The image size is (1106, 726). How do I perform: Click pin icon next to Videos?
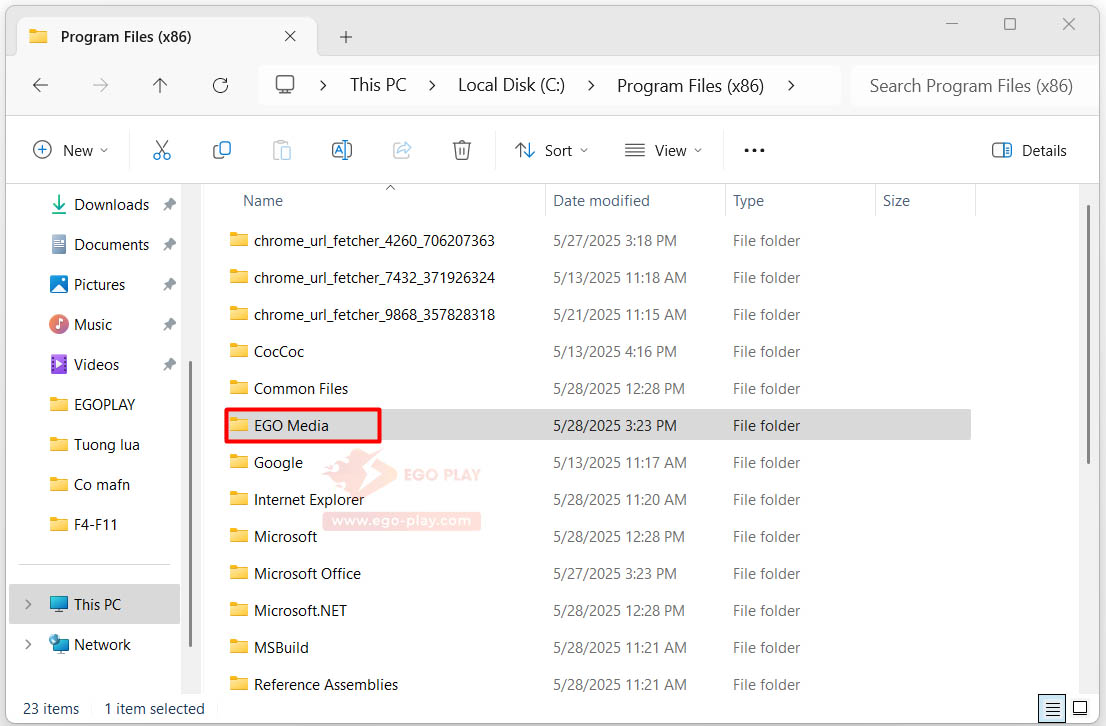coord(169,365)
